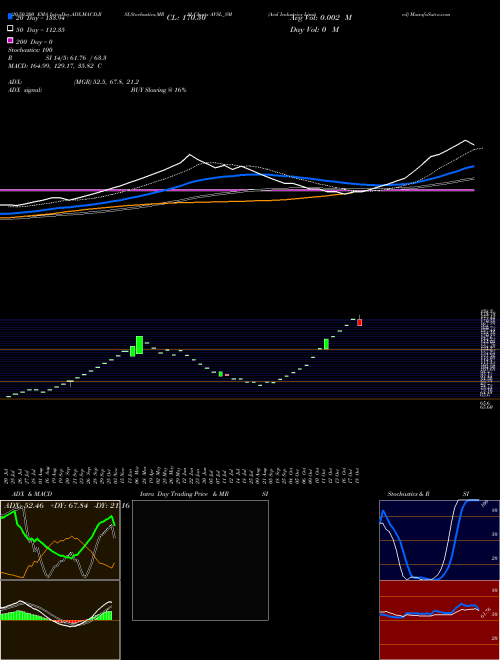This screenshot has width=500, height=660.
Task: Click the 'Intra Day Trading Price & MR' title
Action: [x=184, y=494]
